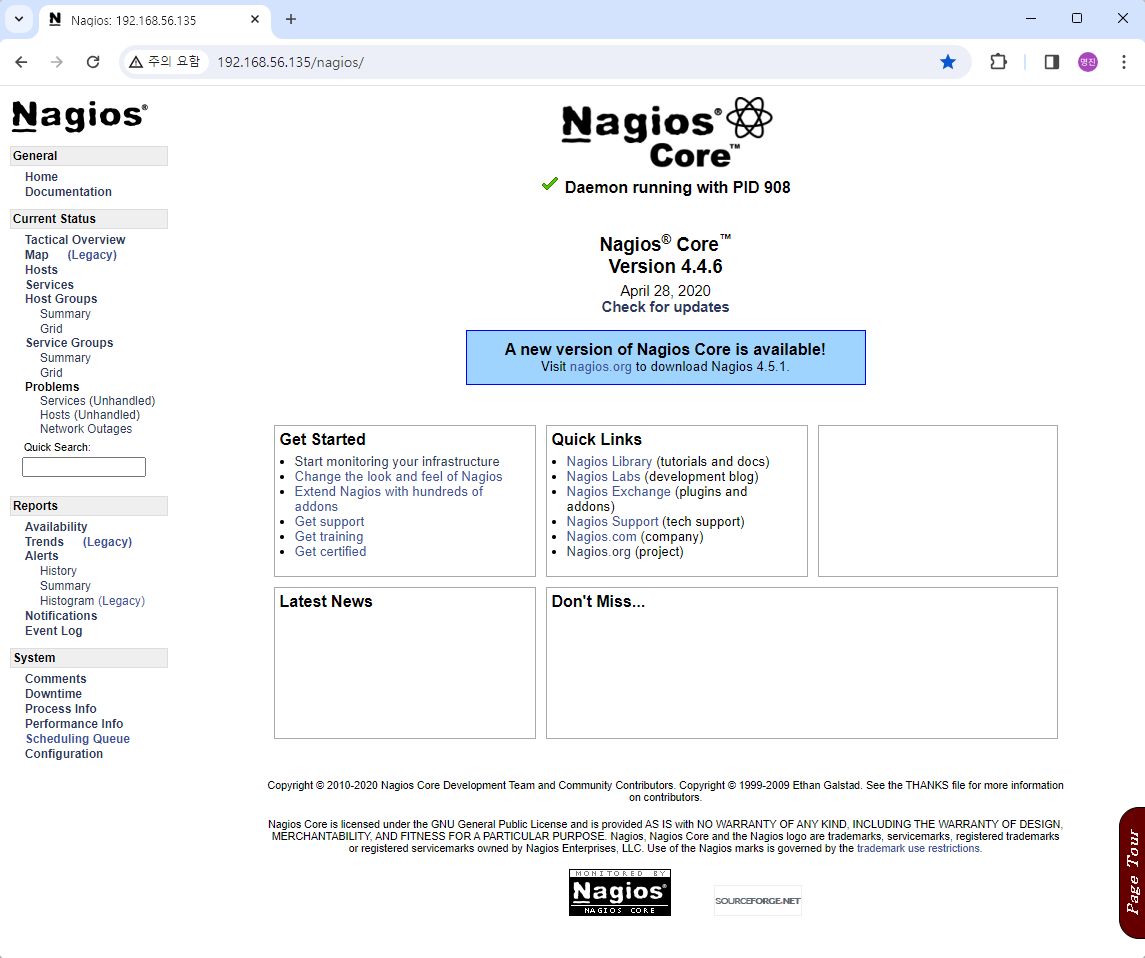Open Configuration page
This screenshot has width=1145, height=958.
(x=64, y=754)
